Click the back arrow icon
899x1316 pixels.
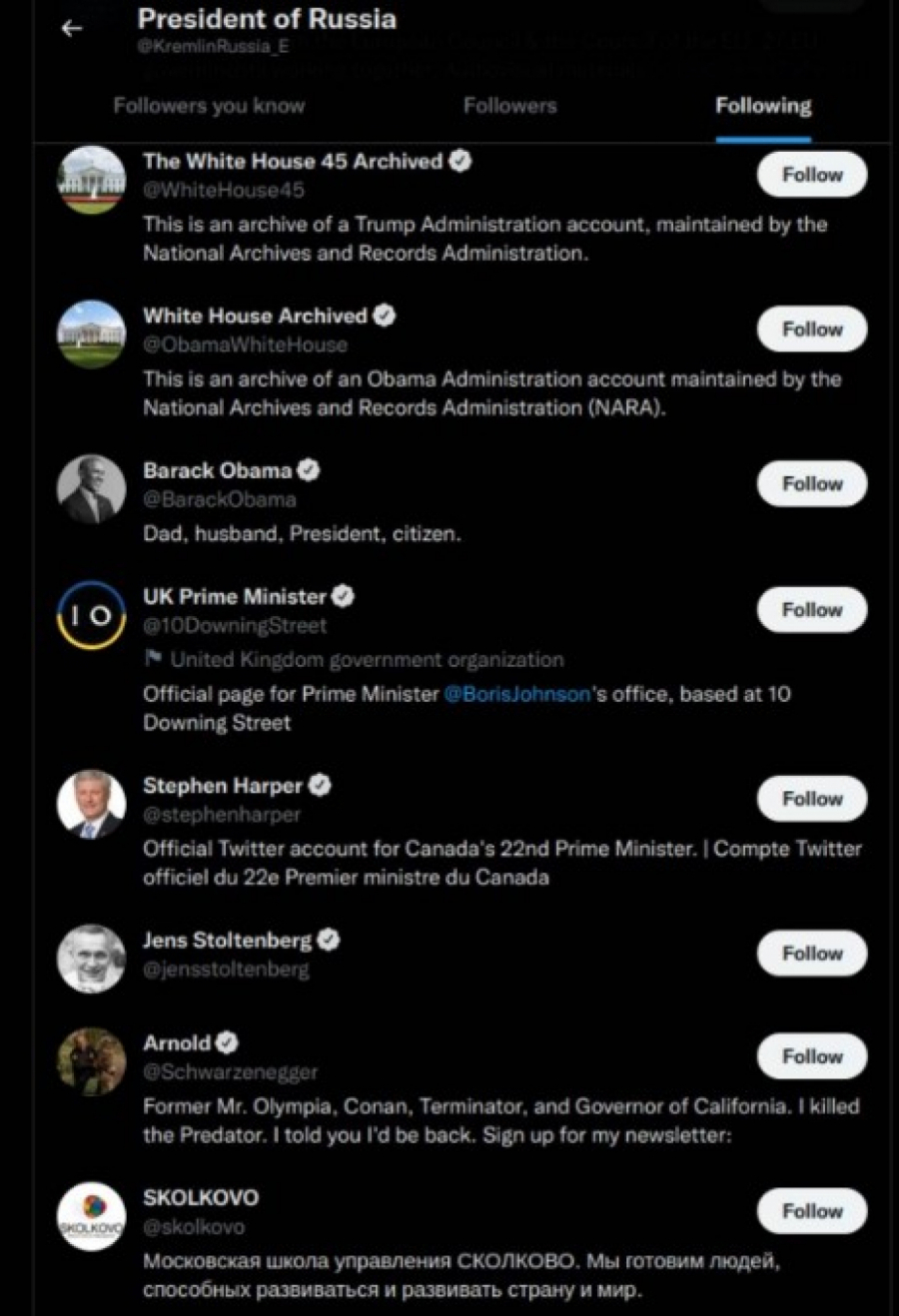click(71, 29)
